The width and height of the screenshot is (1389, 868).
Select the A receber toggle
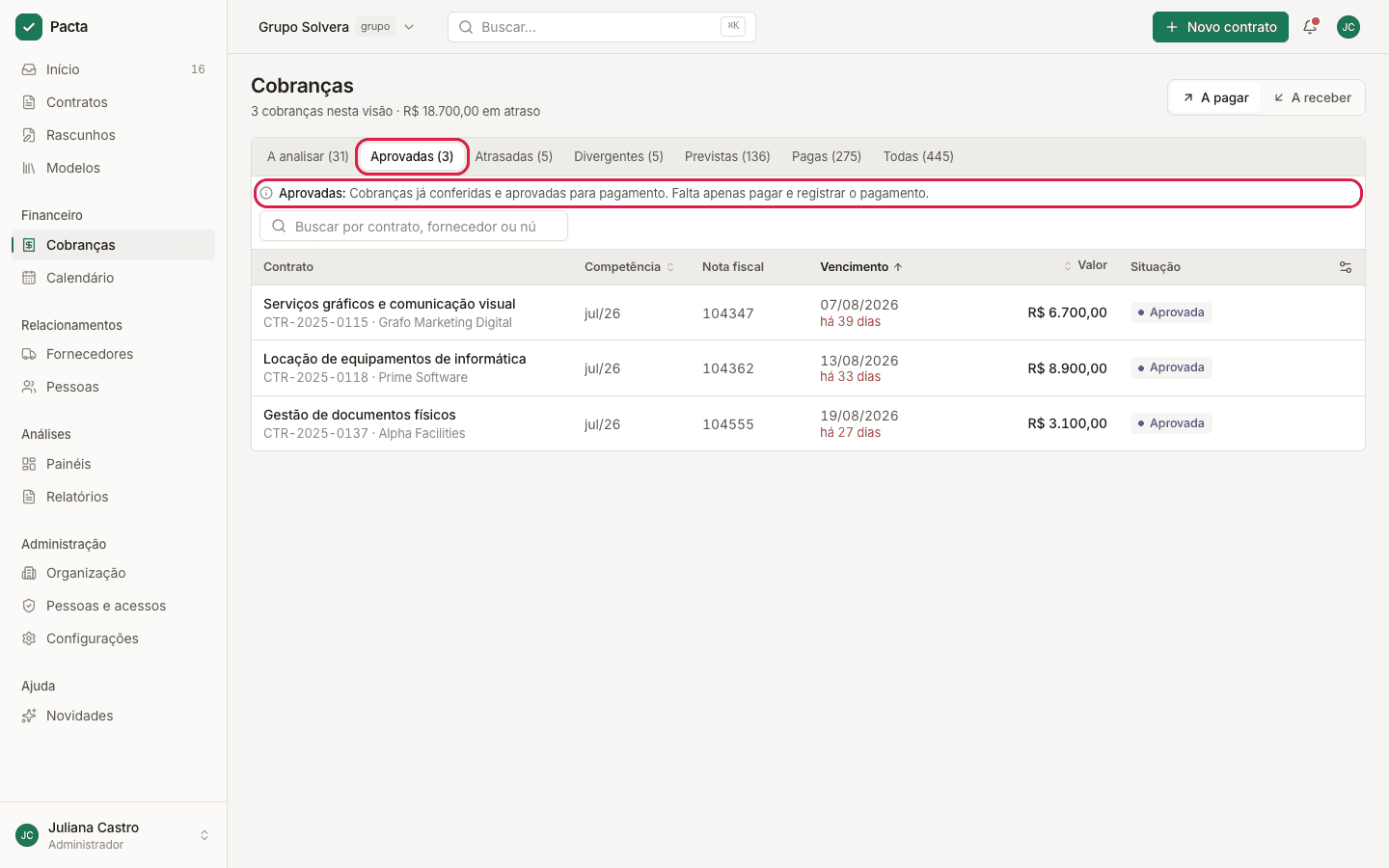(1313, 97)
